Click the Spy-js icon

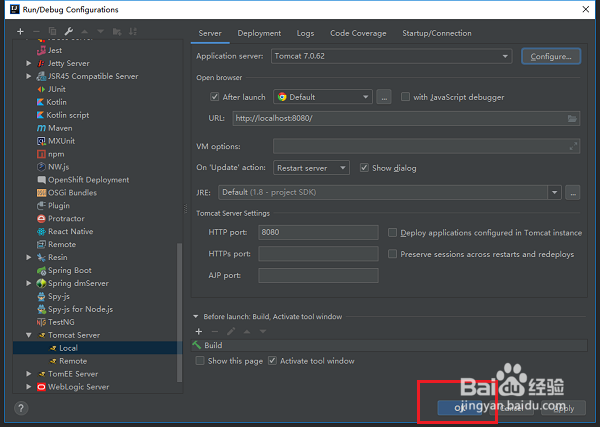coord(41,297)
